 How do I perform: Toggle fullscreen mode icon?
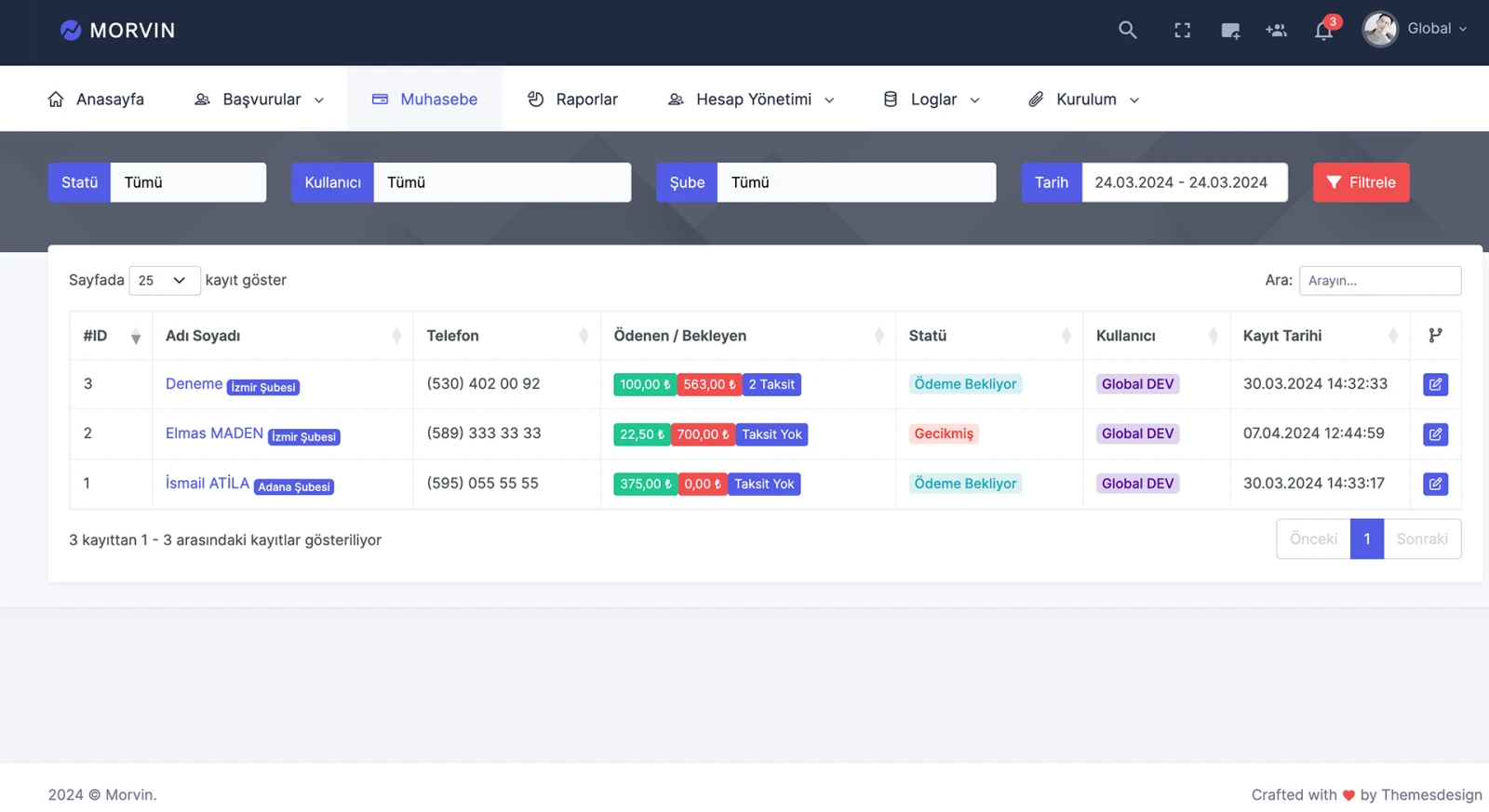point(1182,31)
